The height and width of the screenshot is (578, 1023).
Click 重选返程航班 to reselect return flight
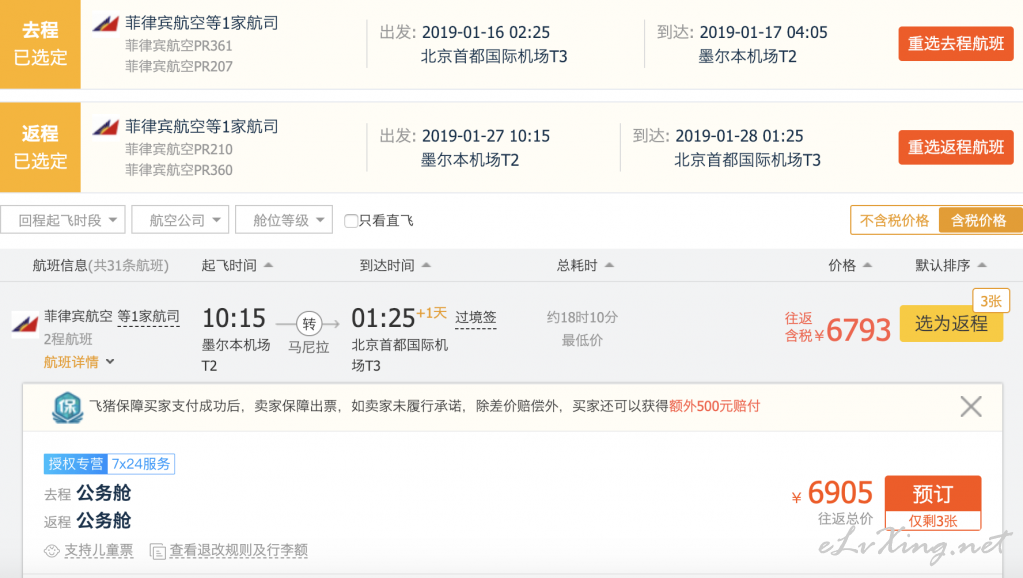coord(956,147)
